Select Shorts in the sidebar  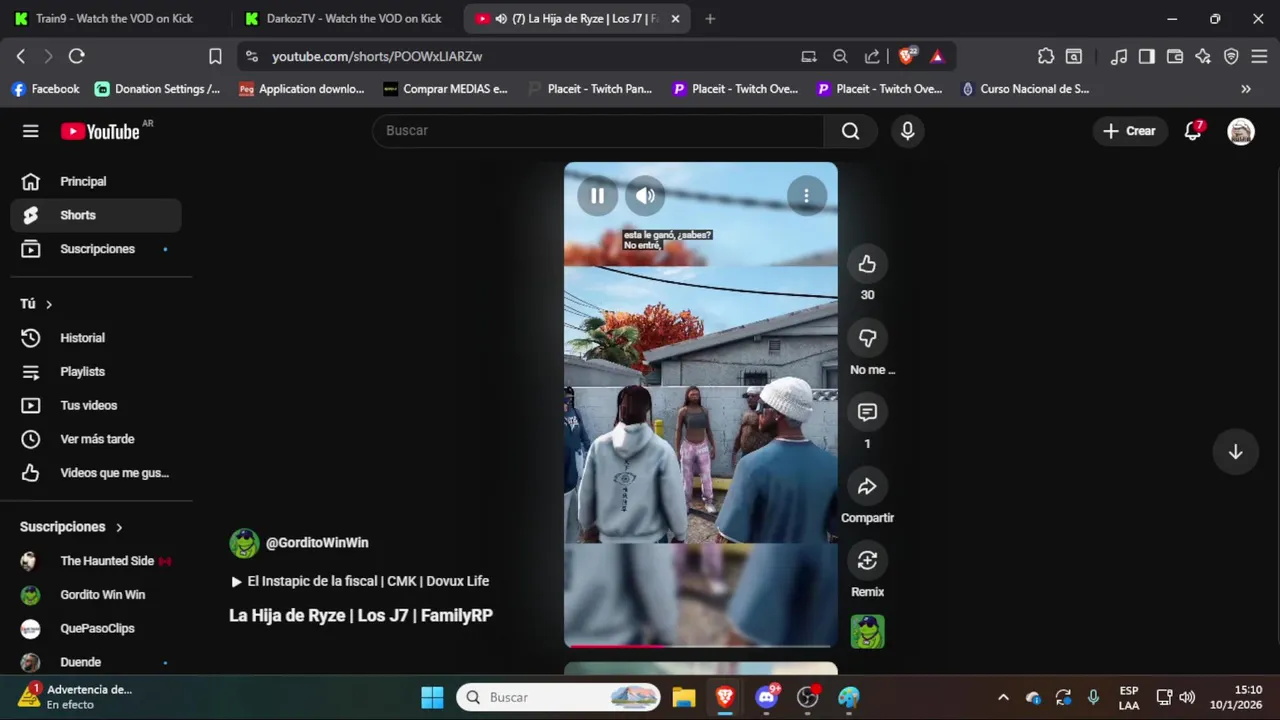click(96, 215)
